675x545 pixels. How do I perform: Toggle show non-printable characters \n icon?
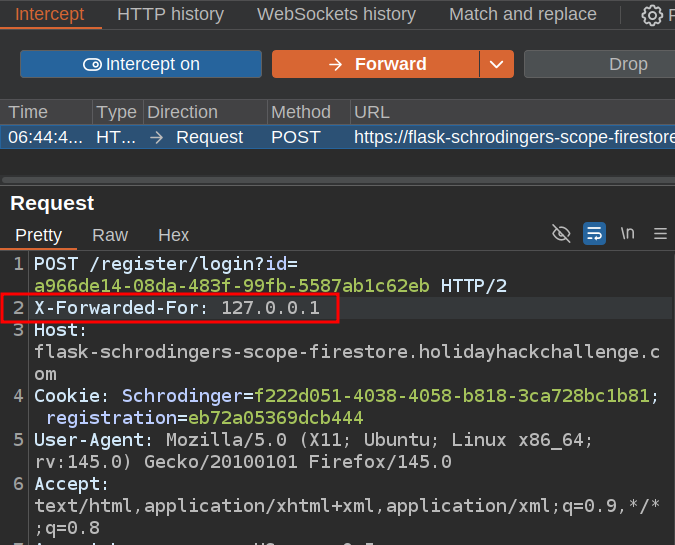627,234
